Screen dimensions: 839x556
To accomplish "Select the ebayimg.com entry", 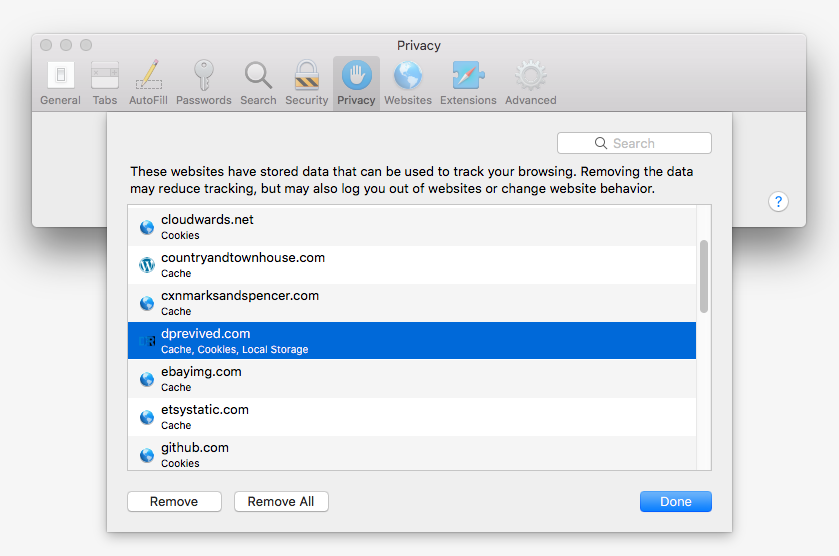I will click(x=412, y=379).
